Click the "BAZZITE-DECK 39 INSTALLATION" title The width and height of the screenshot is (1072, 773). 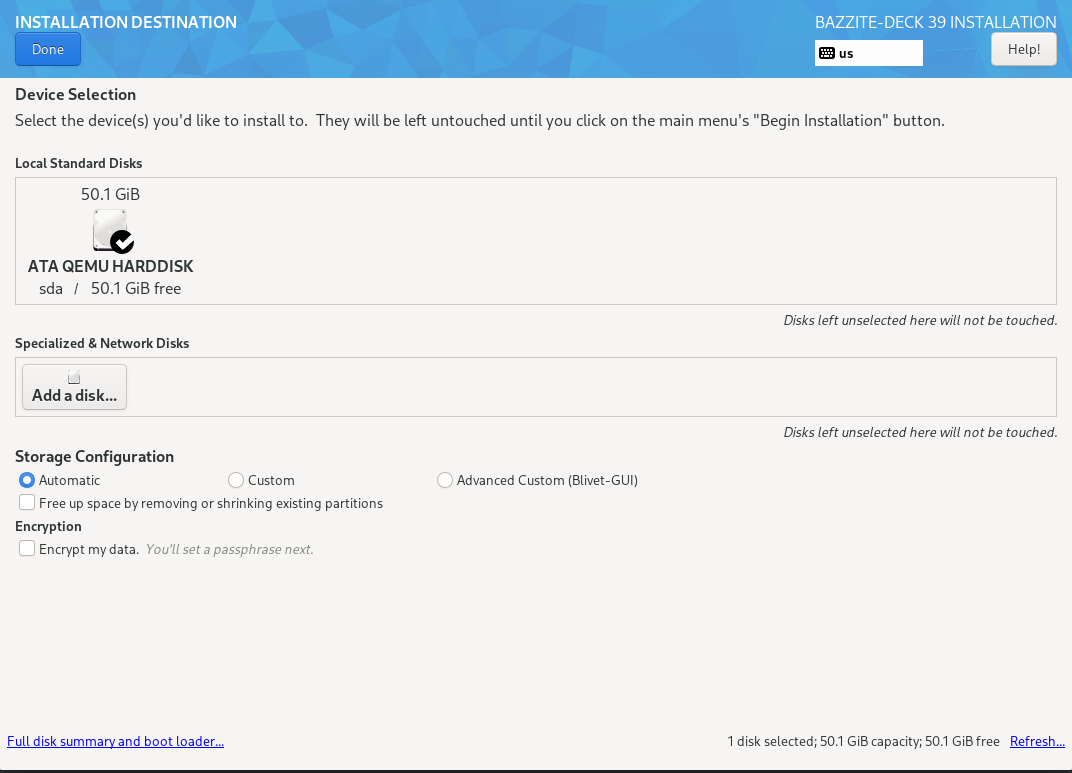click(935, 22)
